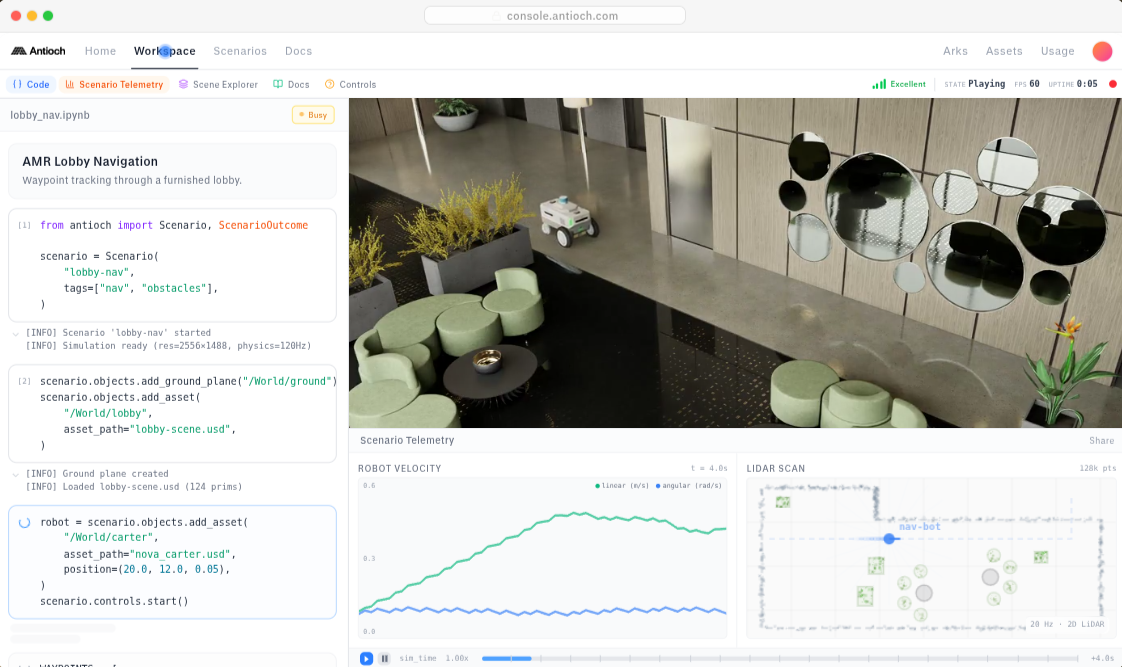This screenshot has height=667, width=1122.
Task: Go to the Scenarios tab
Action: click(240, 51)
